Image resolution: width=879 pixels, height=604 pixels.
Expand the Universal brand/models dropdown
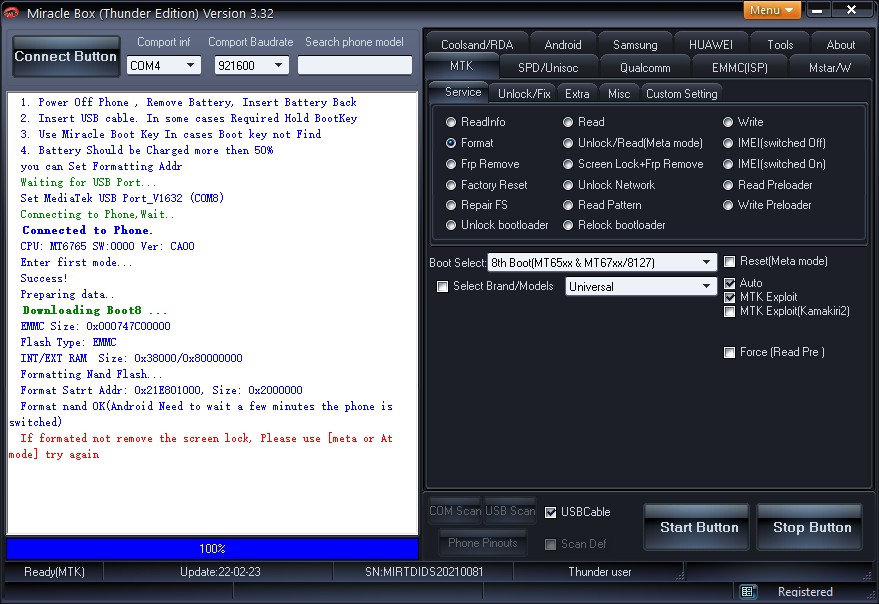[641, 287]
